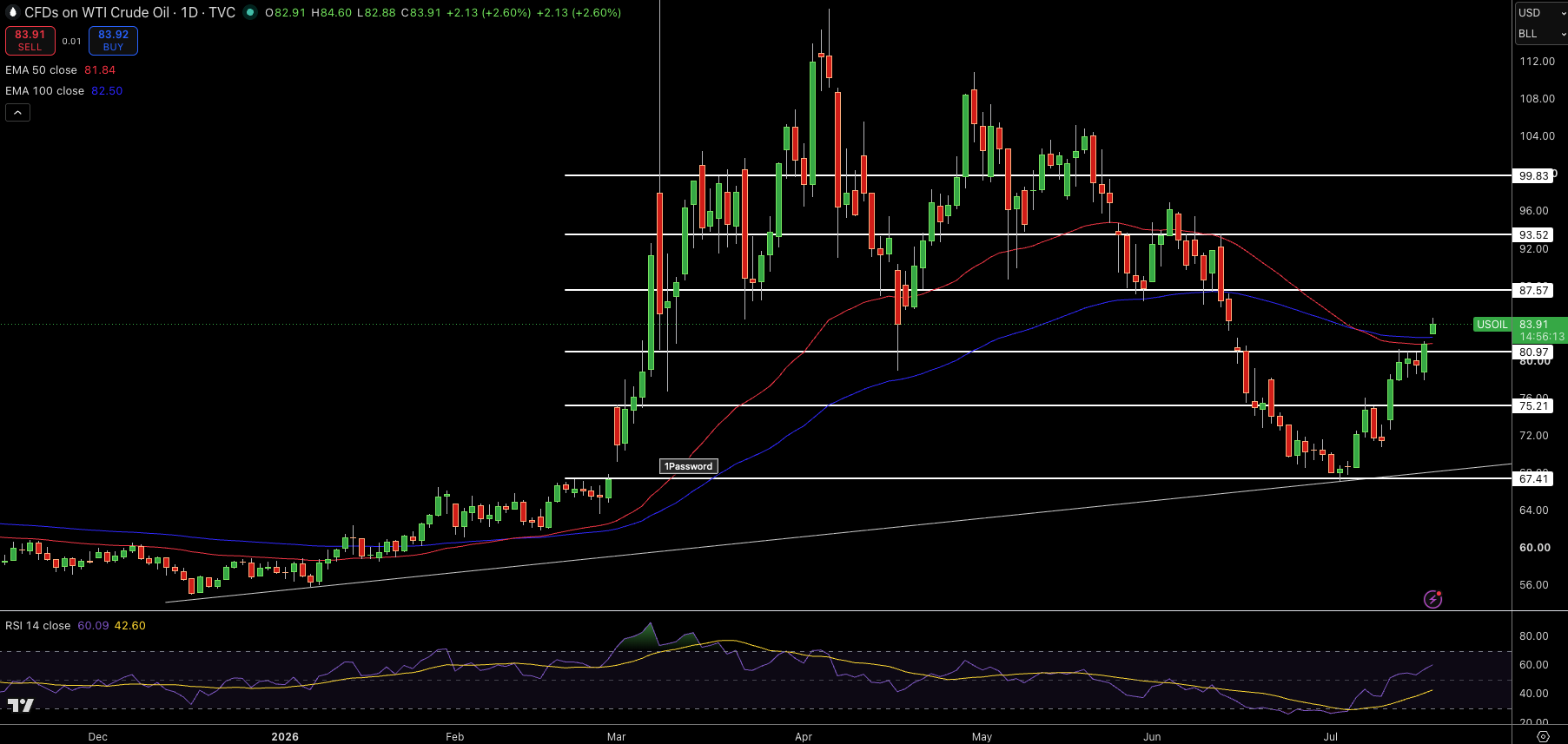Click the CFDs on WTI Crude Oil title
Viewport: 1568px width, 744px height.
tap(97, 12)
